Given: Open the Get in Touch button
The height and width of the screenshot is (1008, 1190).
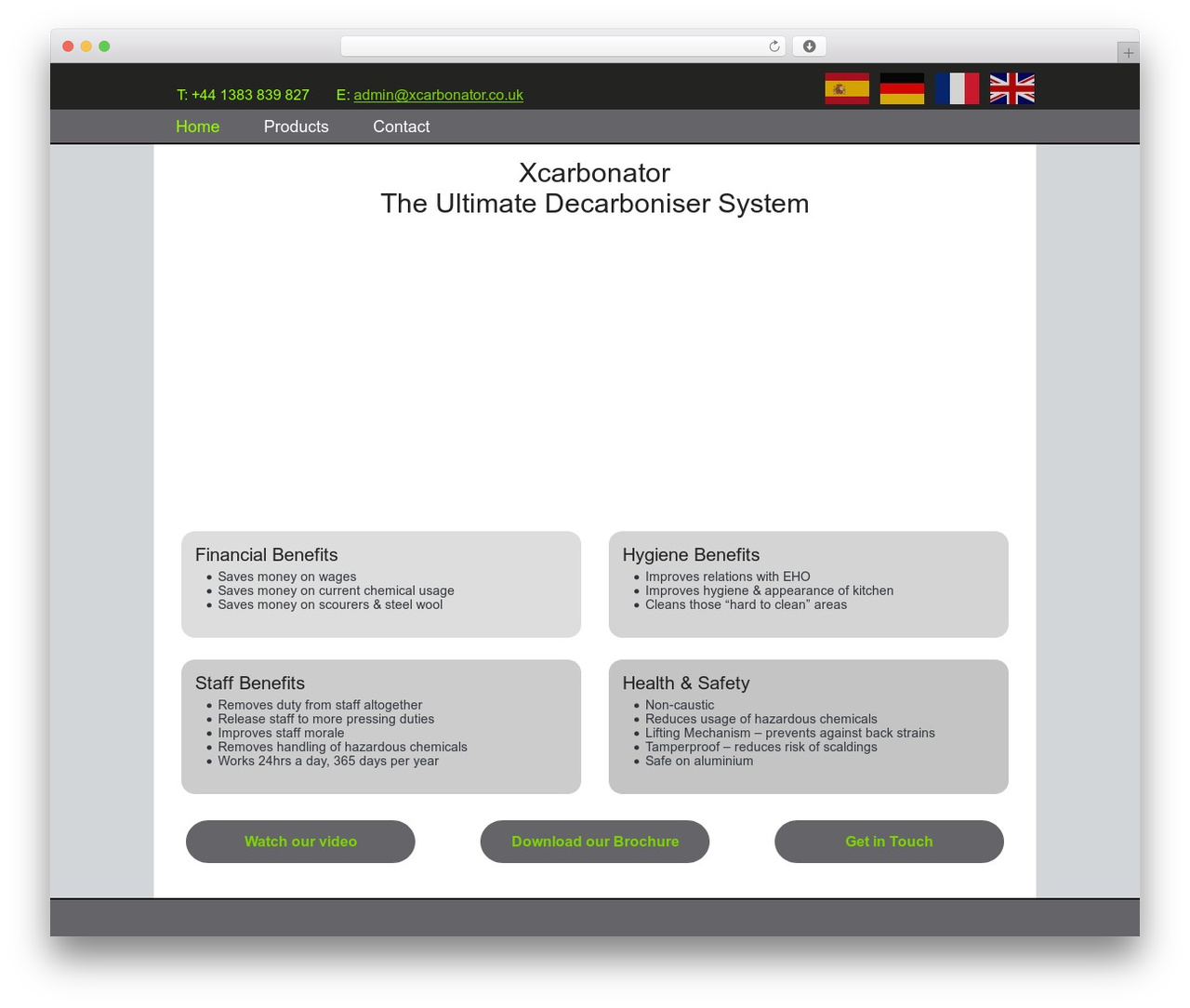Looking at the screenshot, I should click(x=889, y=842).
